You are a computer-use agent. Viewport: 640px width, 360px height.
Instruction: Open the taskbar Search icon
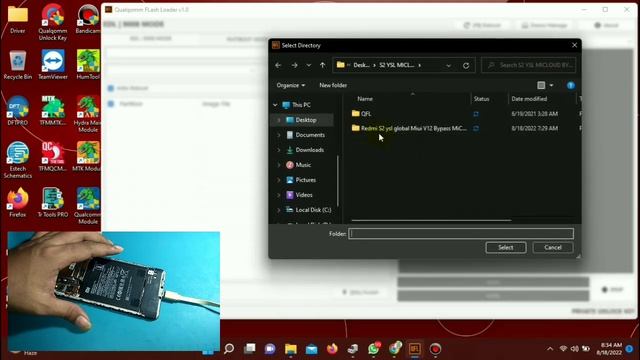229,349
